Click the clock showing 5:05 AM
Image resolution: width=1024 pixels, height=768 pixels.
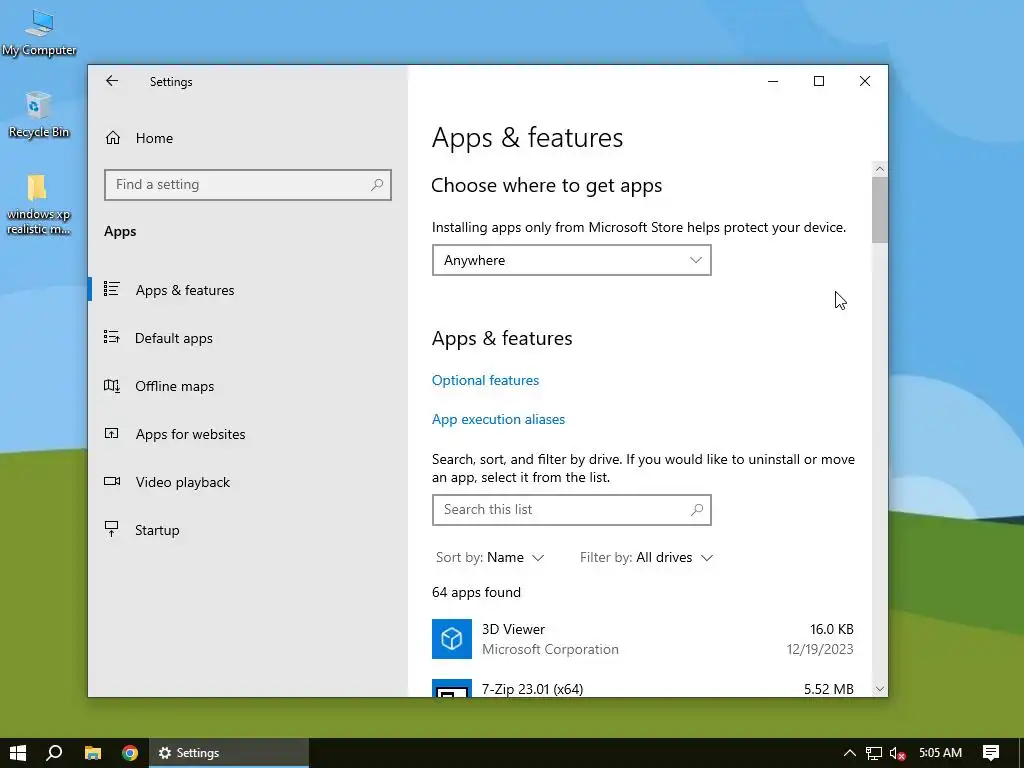point(940,753)
